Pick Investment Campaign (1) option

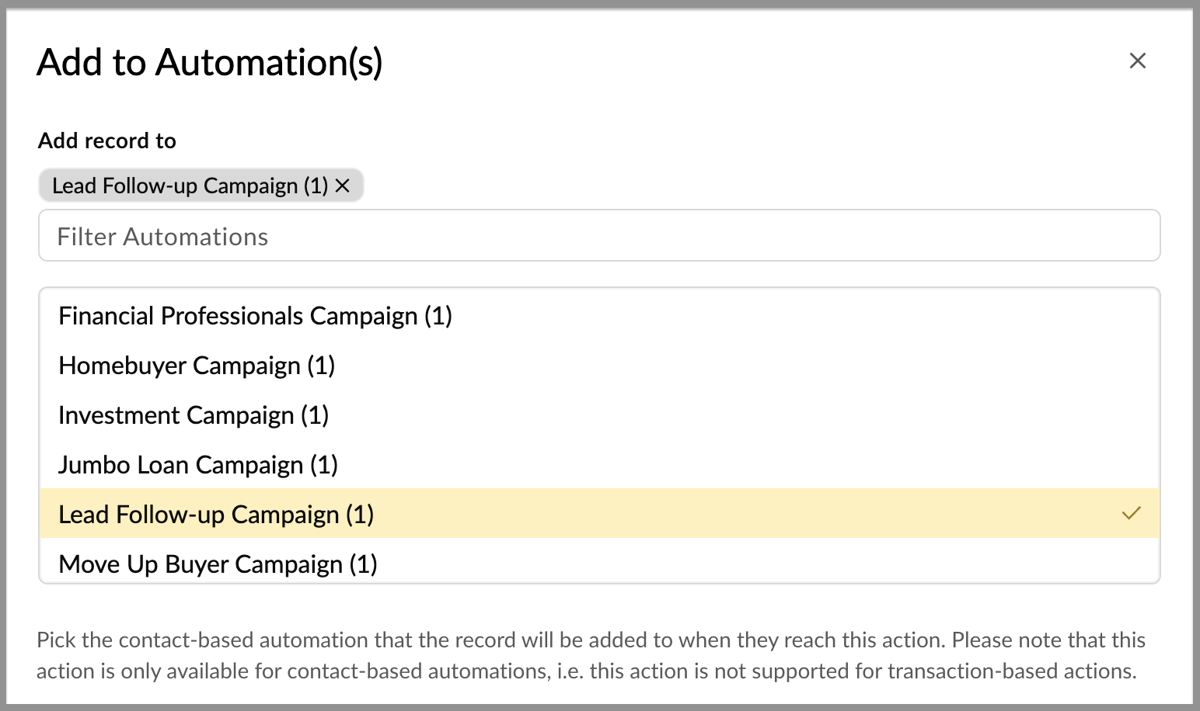click(599, 415)
